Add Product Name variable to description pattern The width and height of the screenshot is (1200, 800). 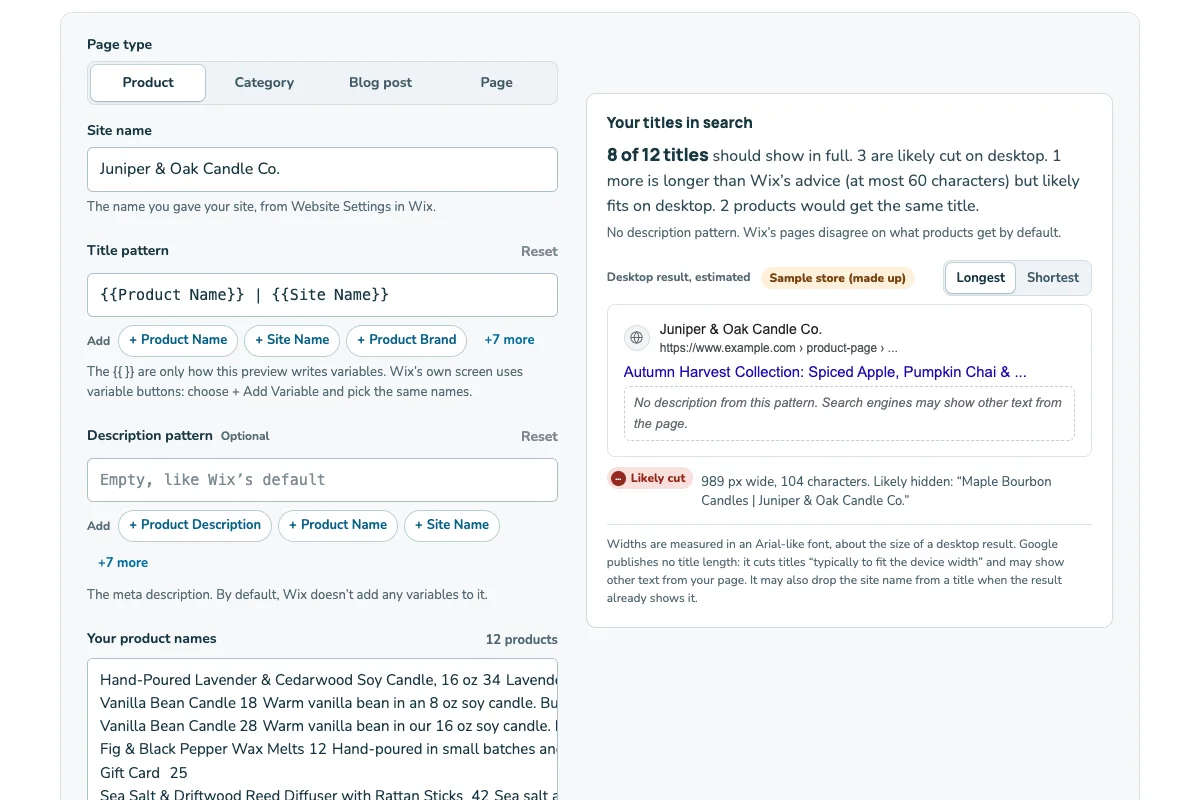(x=338, y=525)
